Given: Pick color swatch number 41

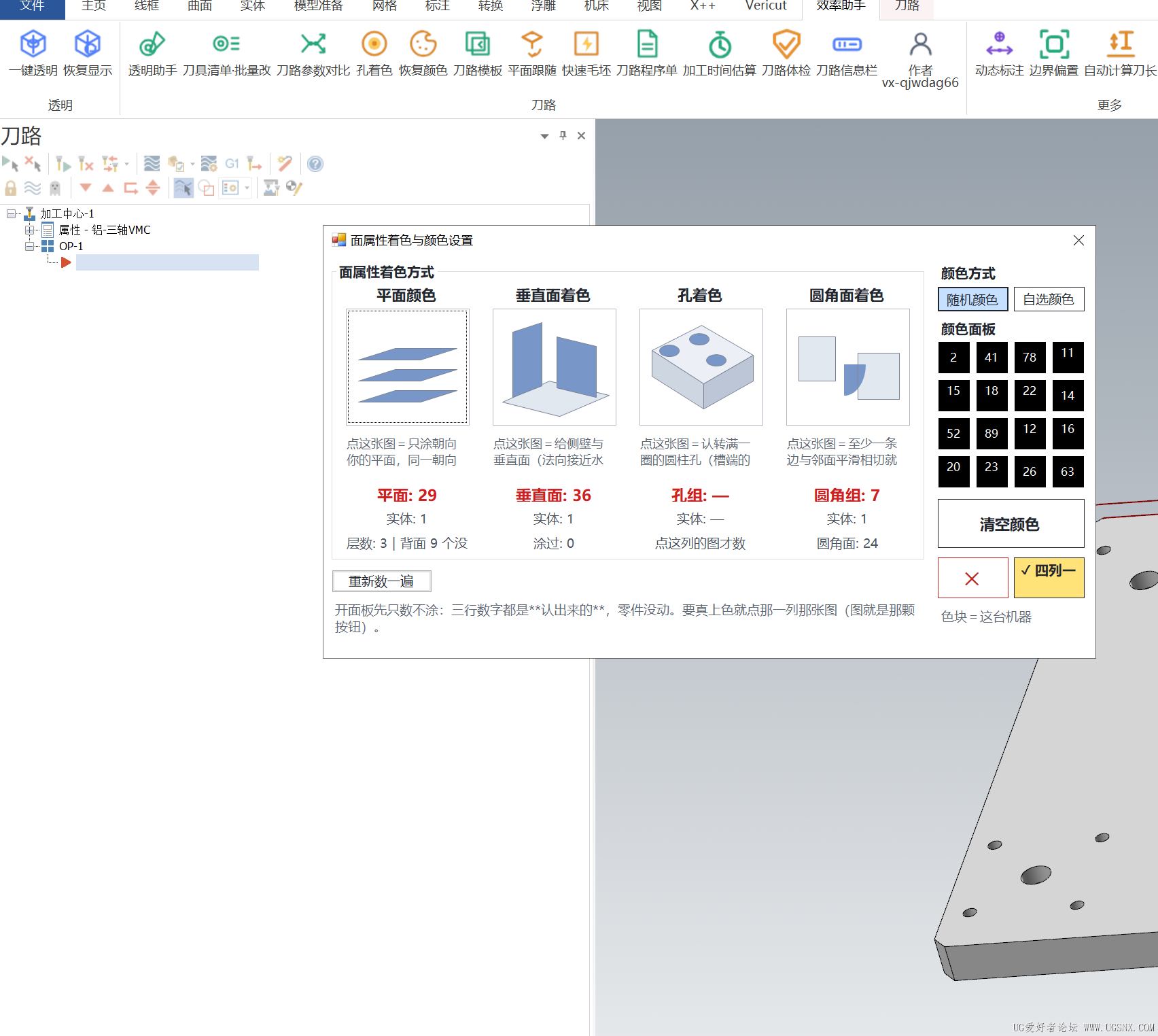Looking at the screenshot, I should 992,358.
